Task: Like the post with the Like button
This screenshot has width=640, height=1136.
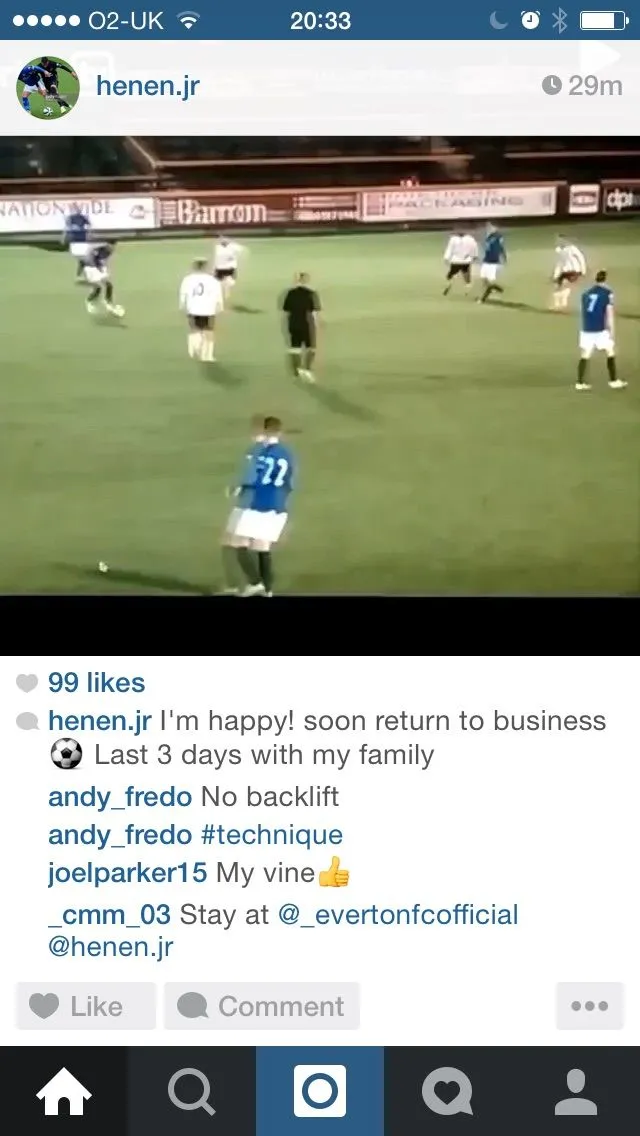Action: click(86, 1006)
